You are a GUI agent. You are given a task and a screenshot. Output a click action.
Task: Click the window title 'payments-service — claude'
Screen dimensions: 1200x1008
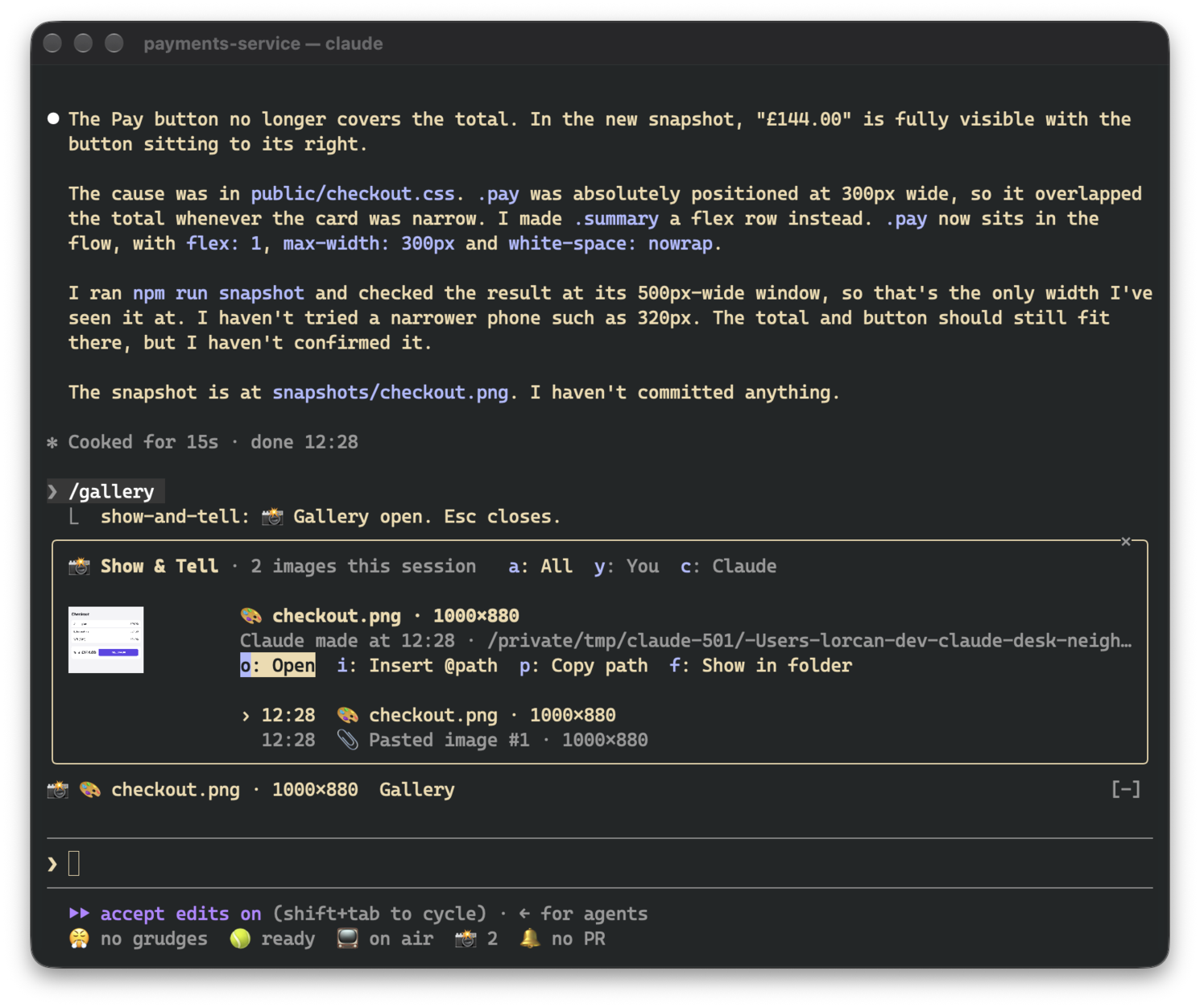263,43
